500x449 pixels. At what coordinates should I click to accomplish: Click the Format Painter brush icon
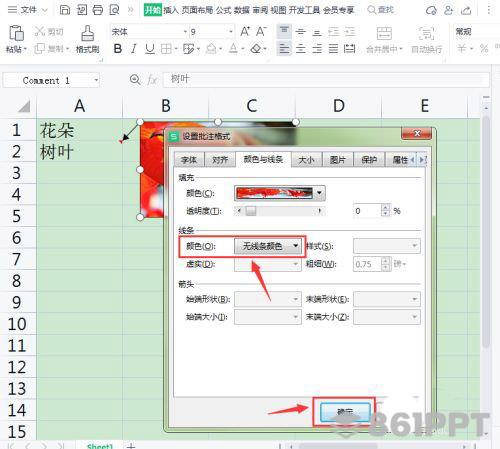click(x=87, y=33)
